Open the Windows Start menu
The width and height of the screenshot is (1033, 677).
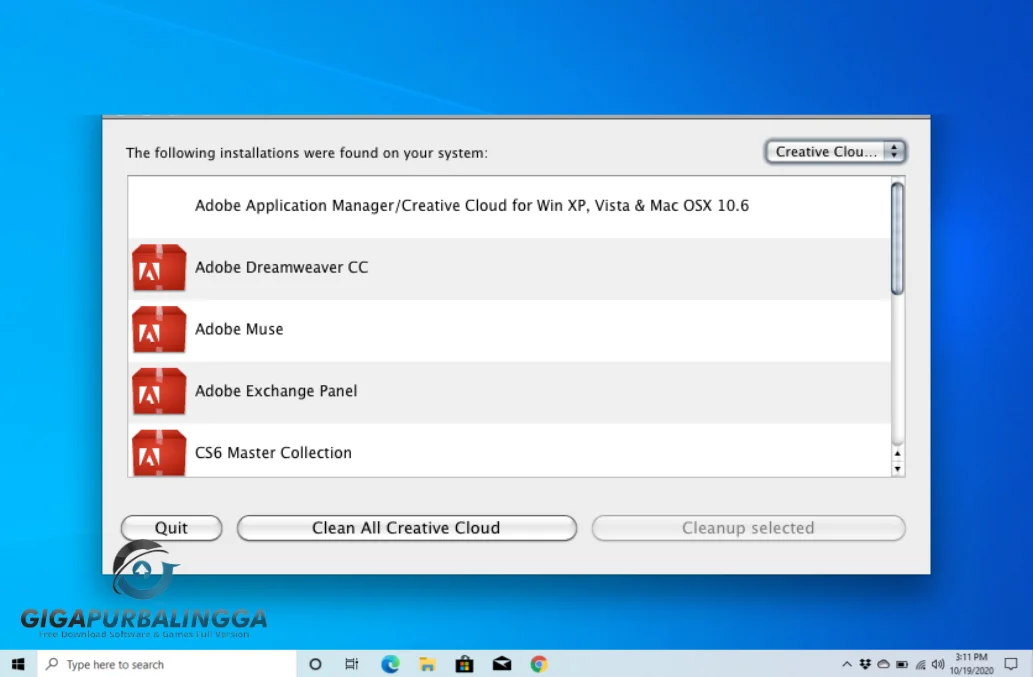[18, 664]
